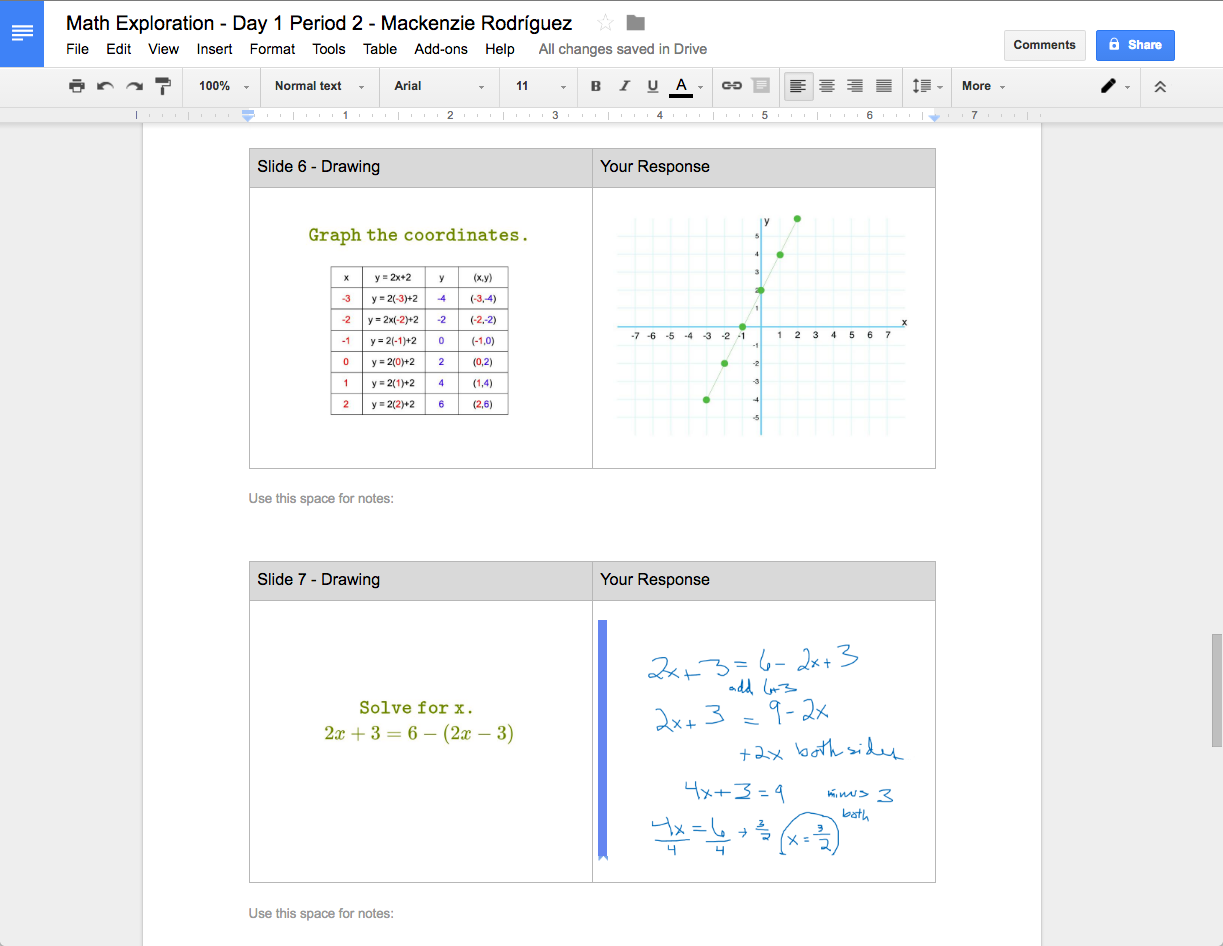Right align the text
Image resolution: width=1223 pixels, height=946 pixels.
pos(855,86)
